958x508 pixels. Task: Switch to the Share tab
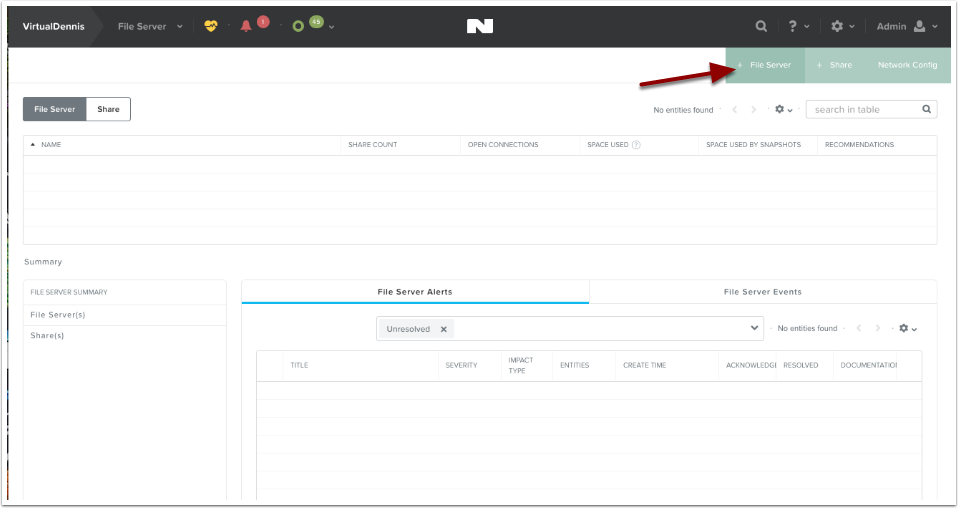[x=108, y=109]
